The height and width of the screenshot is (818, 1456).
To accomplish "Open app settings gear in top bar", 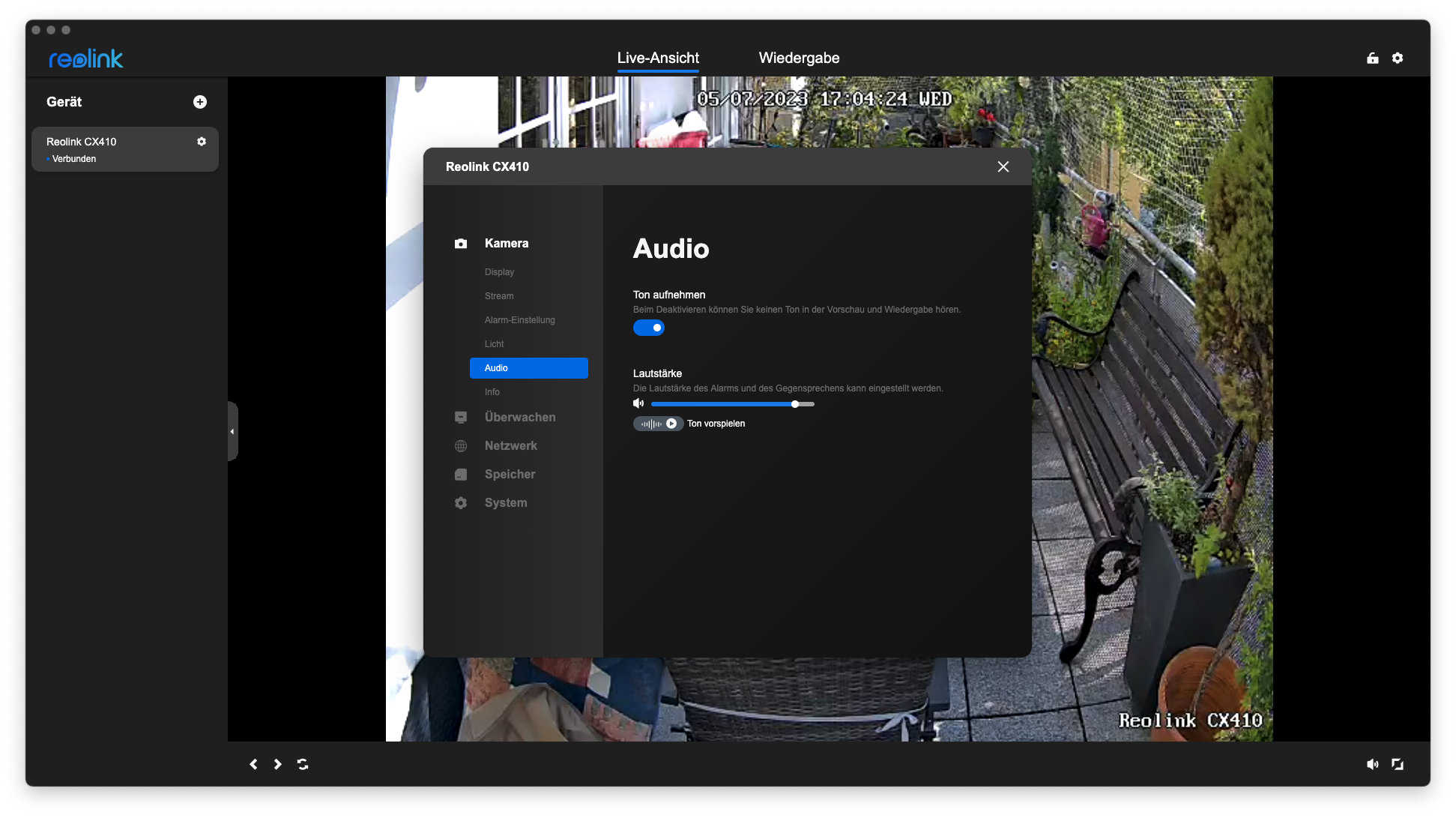I will coord(1398,58).
